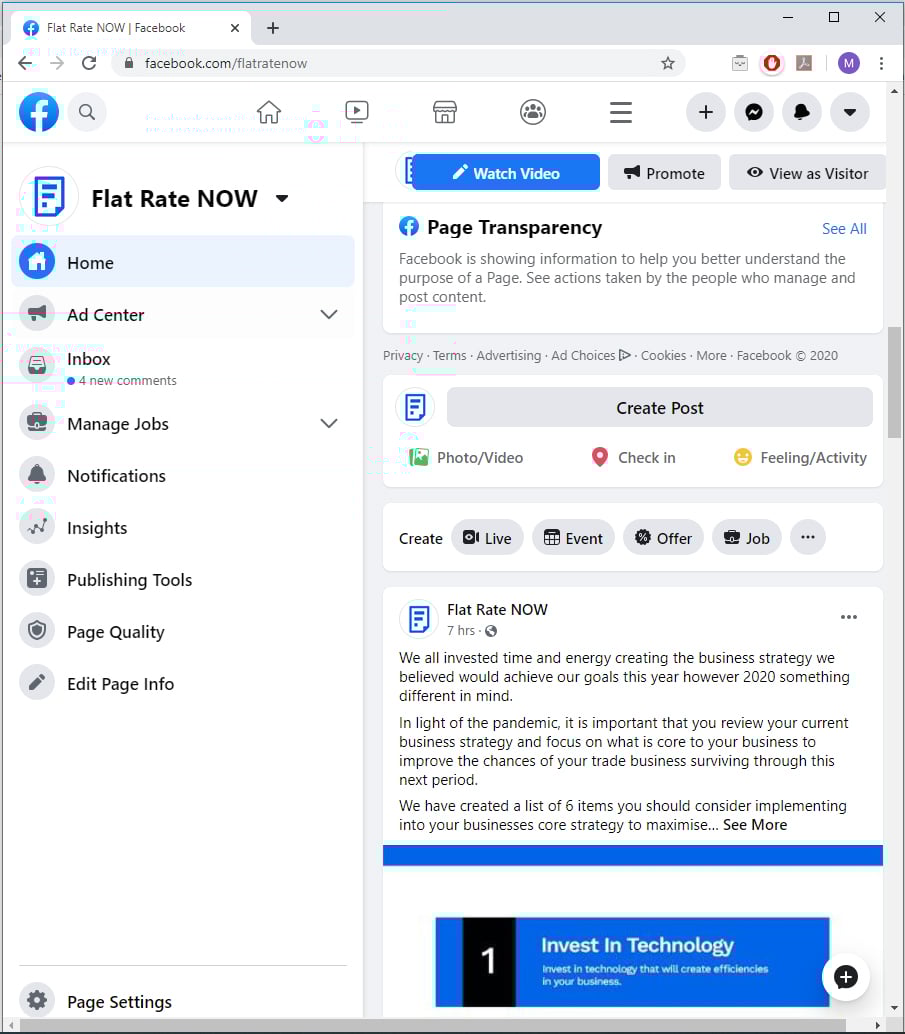Open the Account dropdown arrow in header

click(x=850, y=112)
